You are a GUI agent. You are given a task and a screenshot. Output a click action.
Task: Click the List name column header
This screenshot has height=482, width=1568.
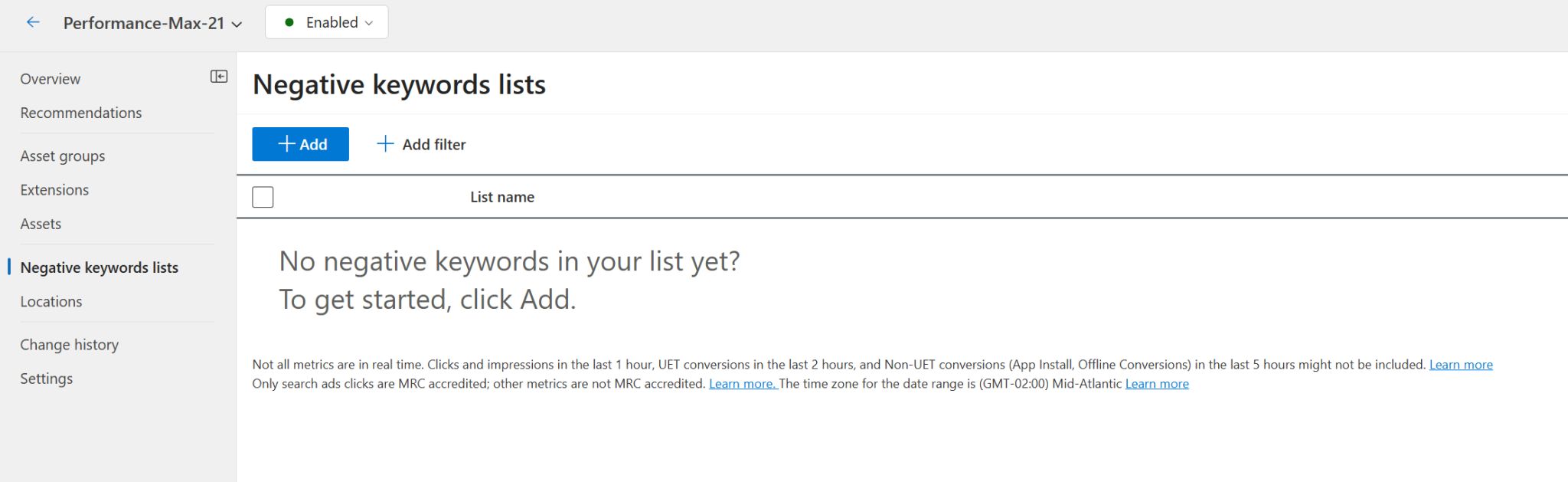point(501,197)
